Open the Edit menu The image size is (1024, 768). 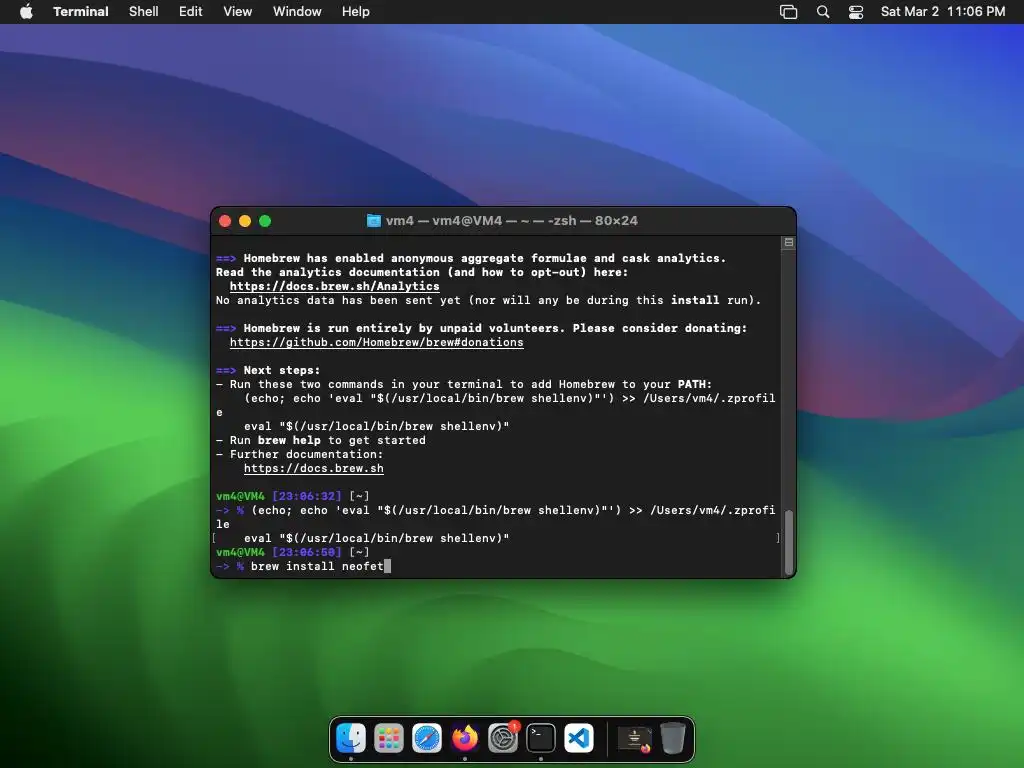coord(191,12)
